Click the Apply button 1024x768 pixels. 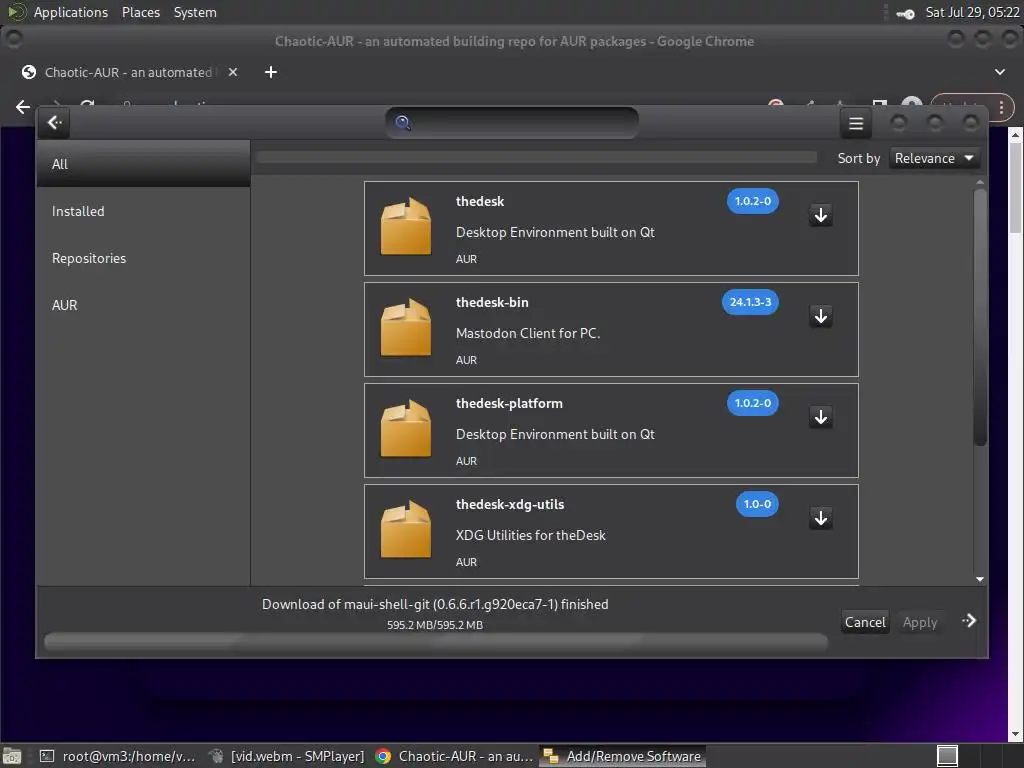920,622
